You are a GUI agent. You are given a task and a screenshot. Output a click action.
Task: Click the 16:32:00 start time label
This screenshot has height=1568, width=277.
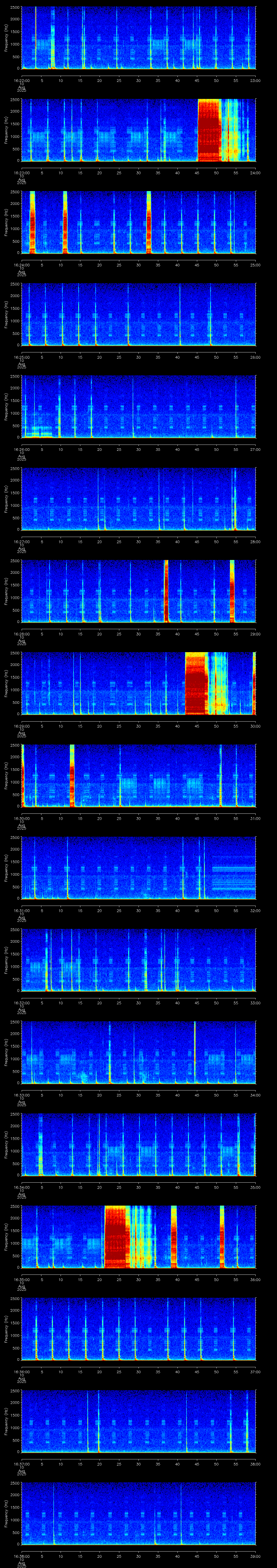coord(22,1003)
